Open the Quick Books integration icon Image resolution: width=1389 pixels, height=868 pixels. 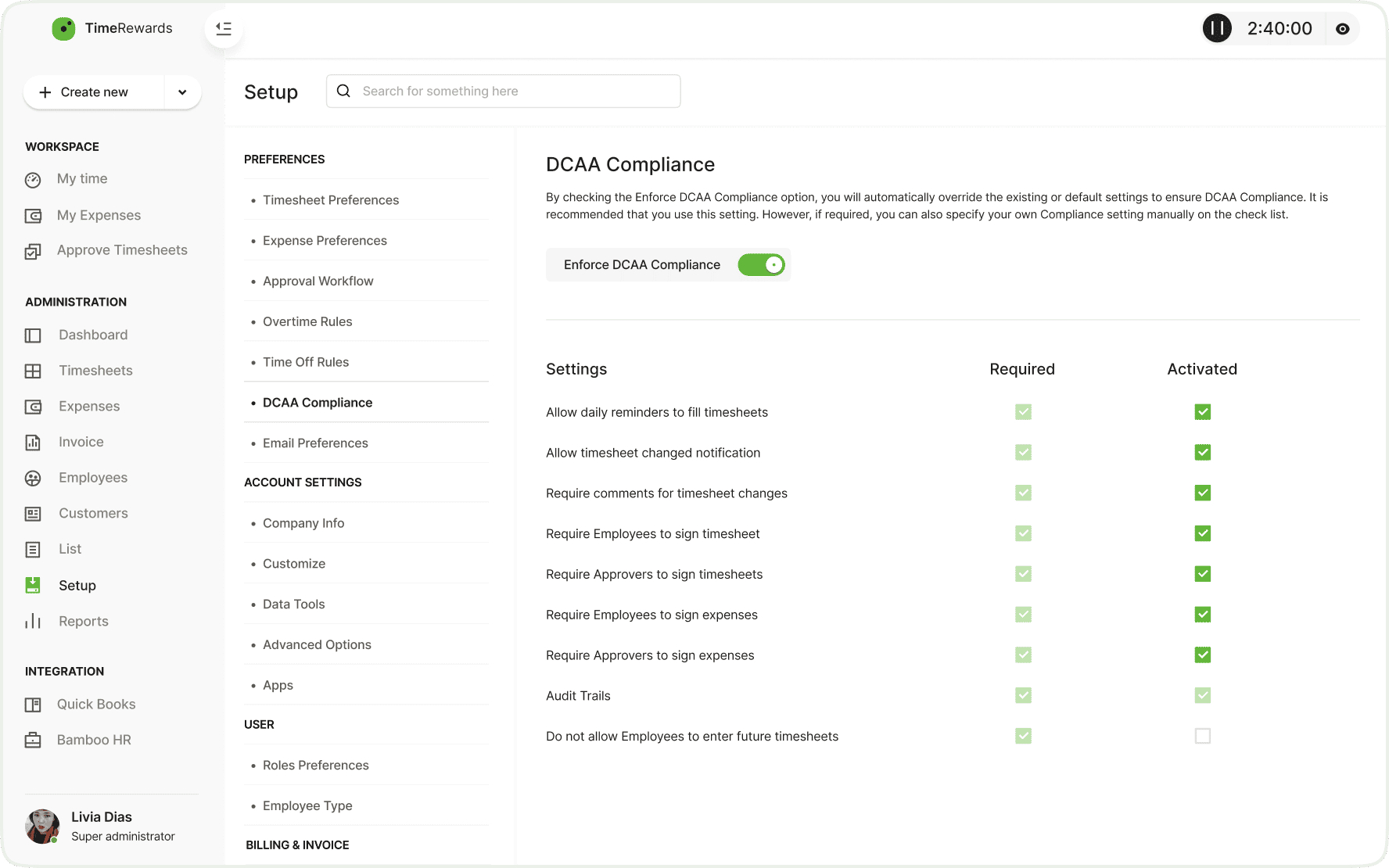click(x=33, y=705)
